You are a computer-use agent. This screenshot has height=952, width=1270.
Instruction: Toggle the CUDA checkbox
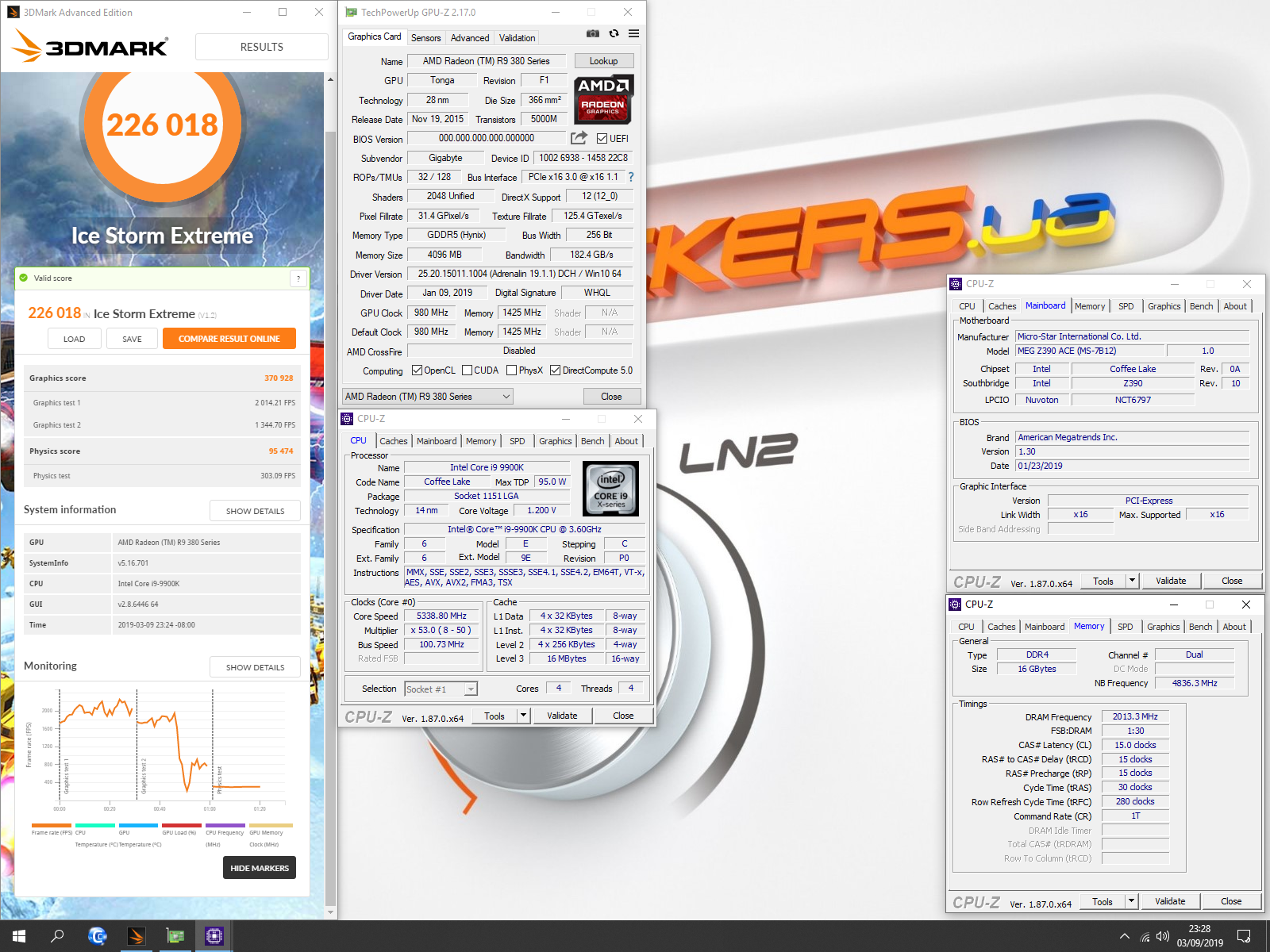pyautogui.click(x=468, y=370)
